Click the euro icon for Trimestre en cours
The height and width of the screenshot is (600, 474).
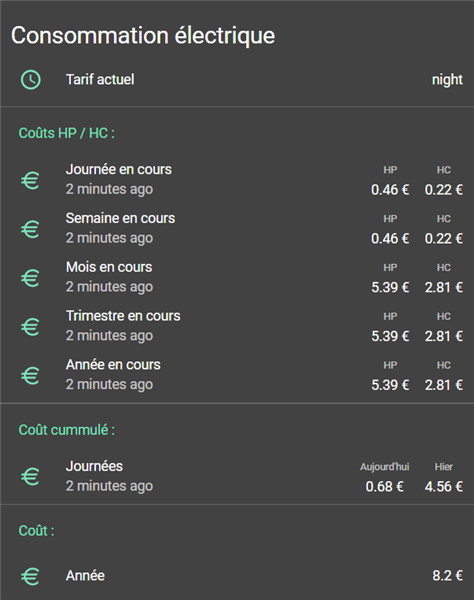[x=30, y=327]
